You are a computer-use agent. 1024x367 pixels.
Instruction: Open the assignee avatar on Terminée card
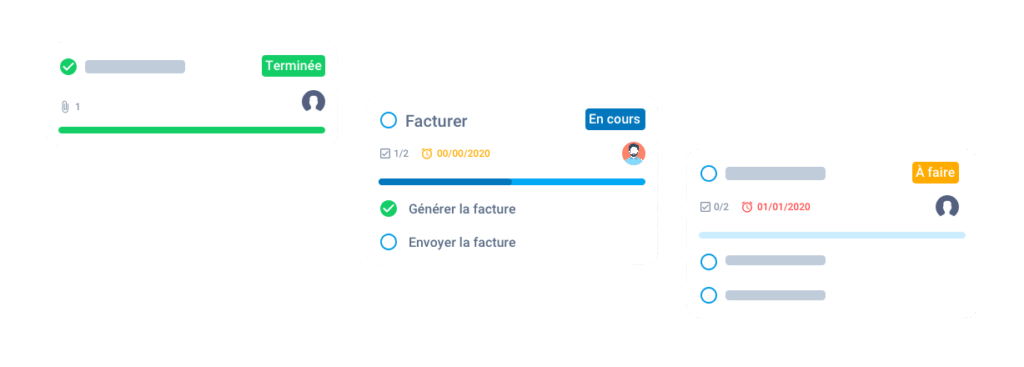tap(313, 102)
